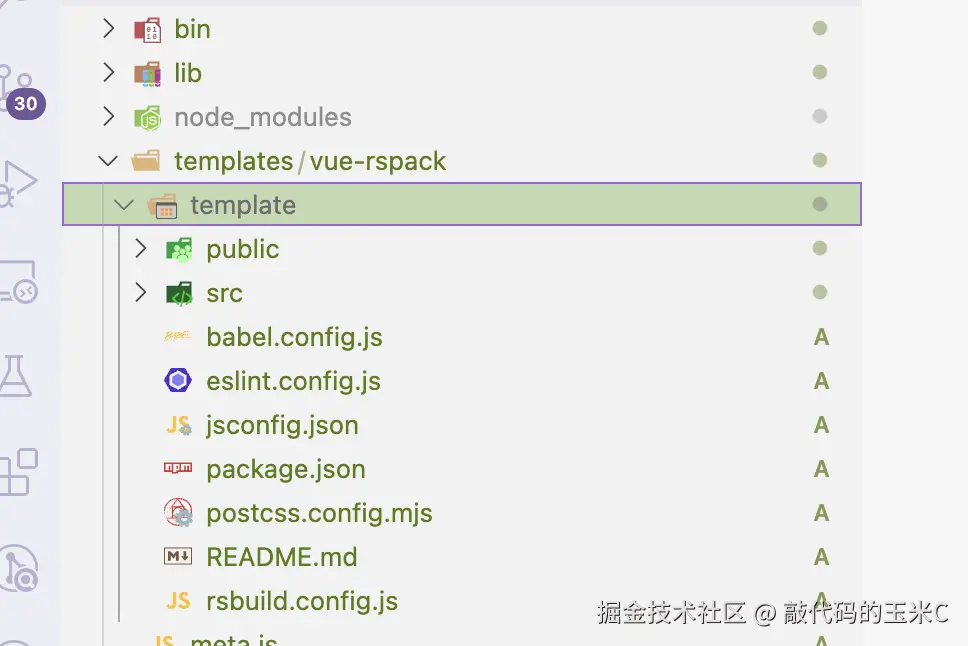Screen dimensions: 968x646
Task: Open jsconfig.json file
Action: pos(282,425)
